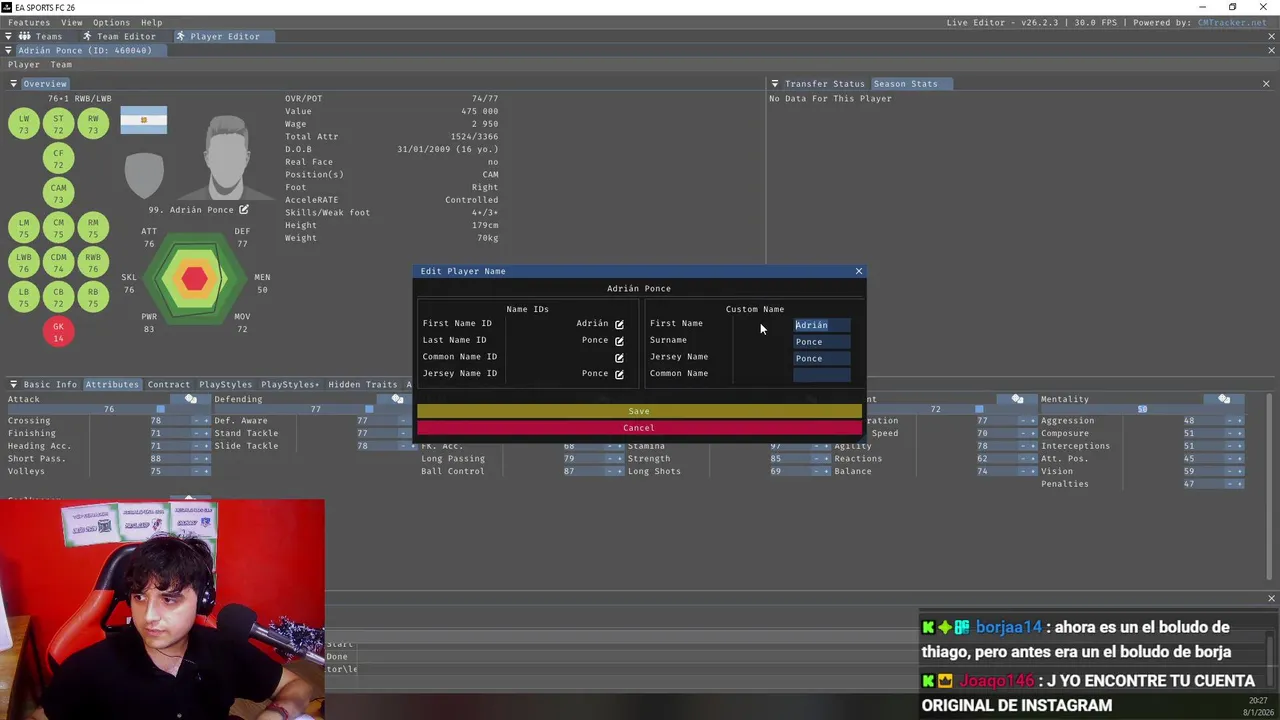Click the Argentina flag icon
This screenshot has height=720, width=1280.
point(144,120)
